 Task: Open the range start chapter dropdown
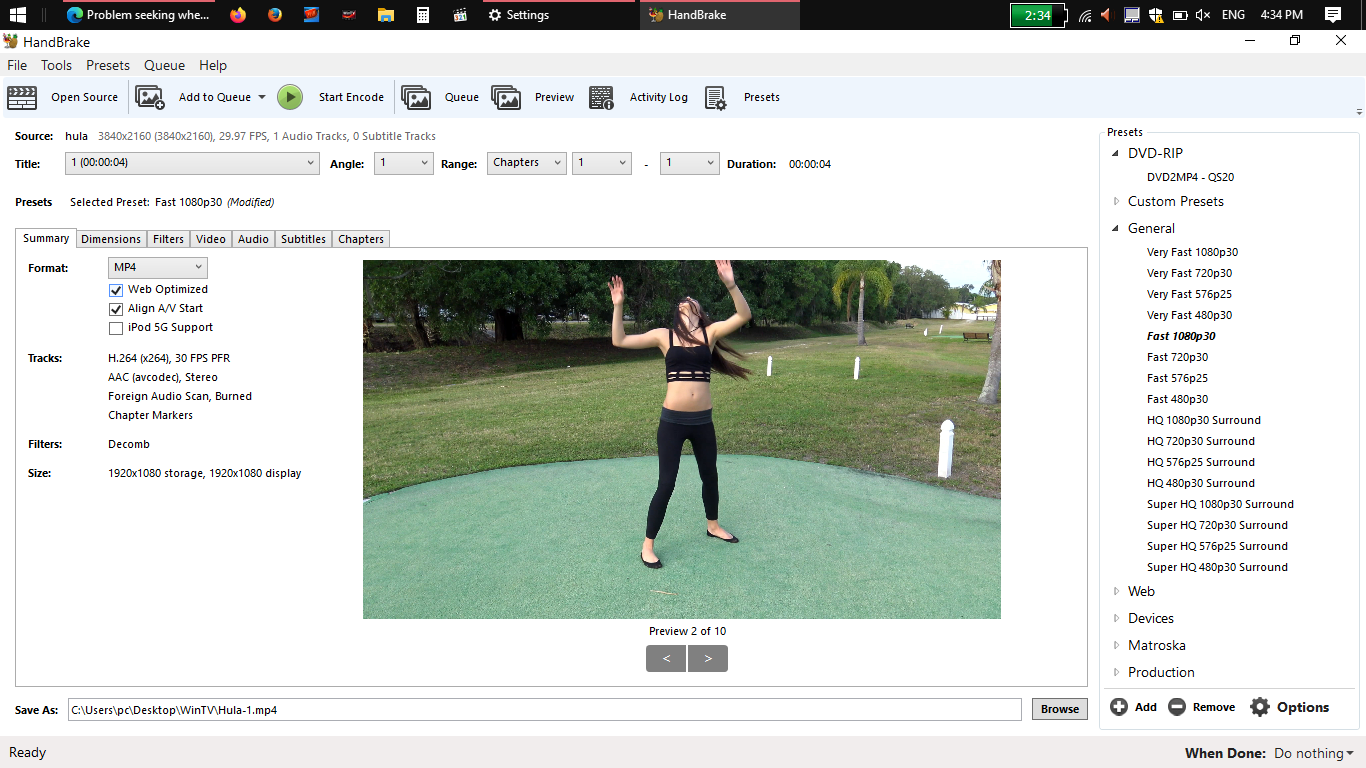pyautogui.click(x=602, y=163)
